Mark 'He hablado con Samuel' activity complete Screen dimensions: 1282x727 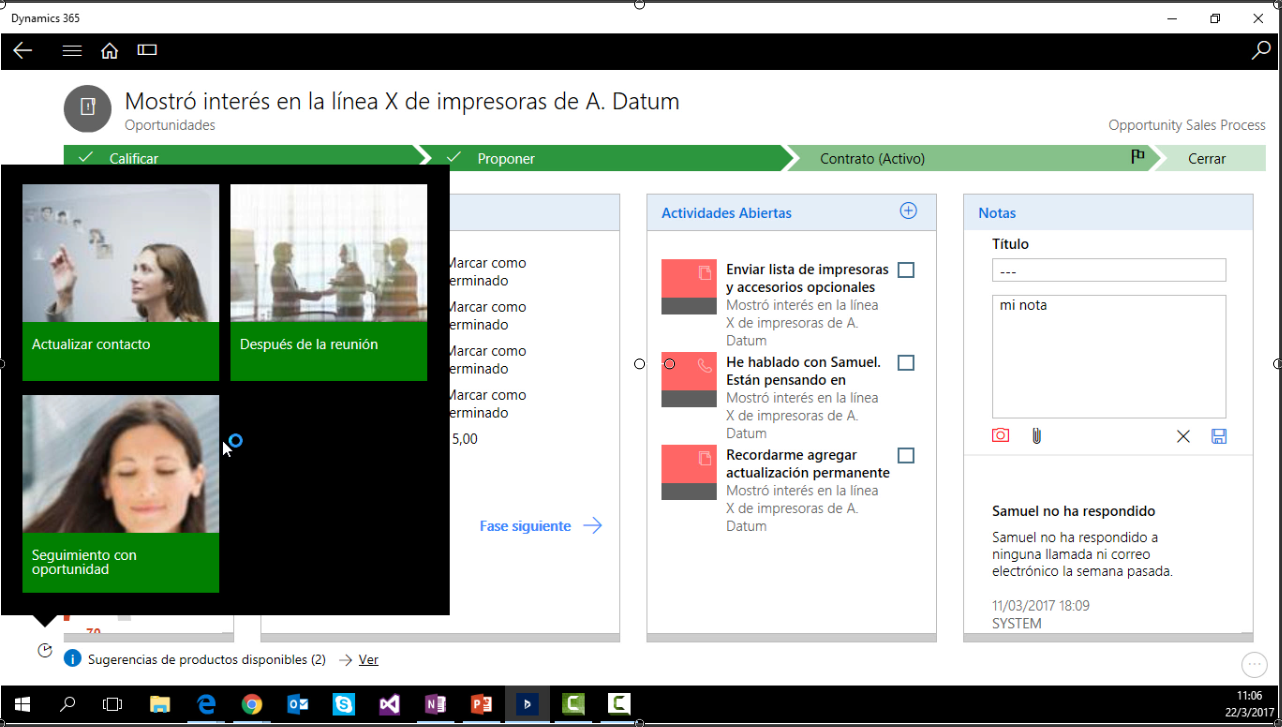point(906,363)
